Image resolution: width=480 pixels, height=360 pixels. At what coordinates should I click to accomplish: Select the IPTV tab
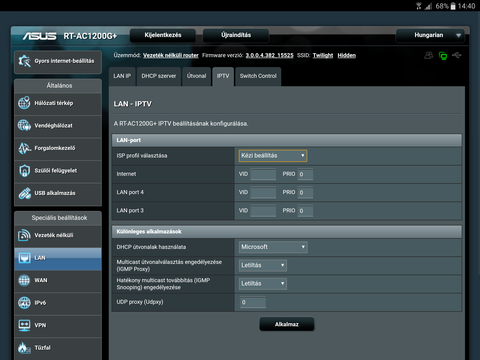click(223, 76)
